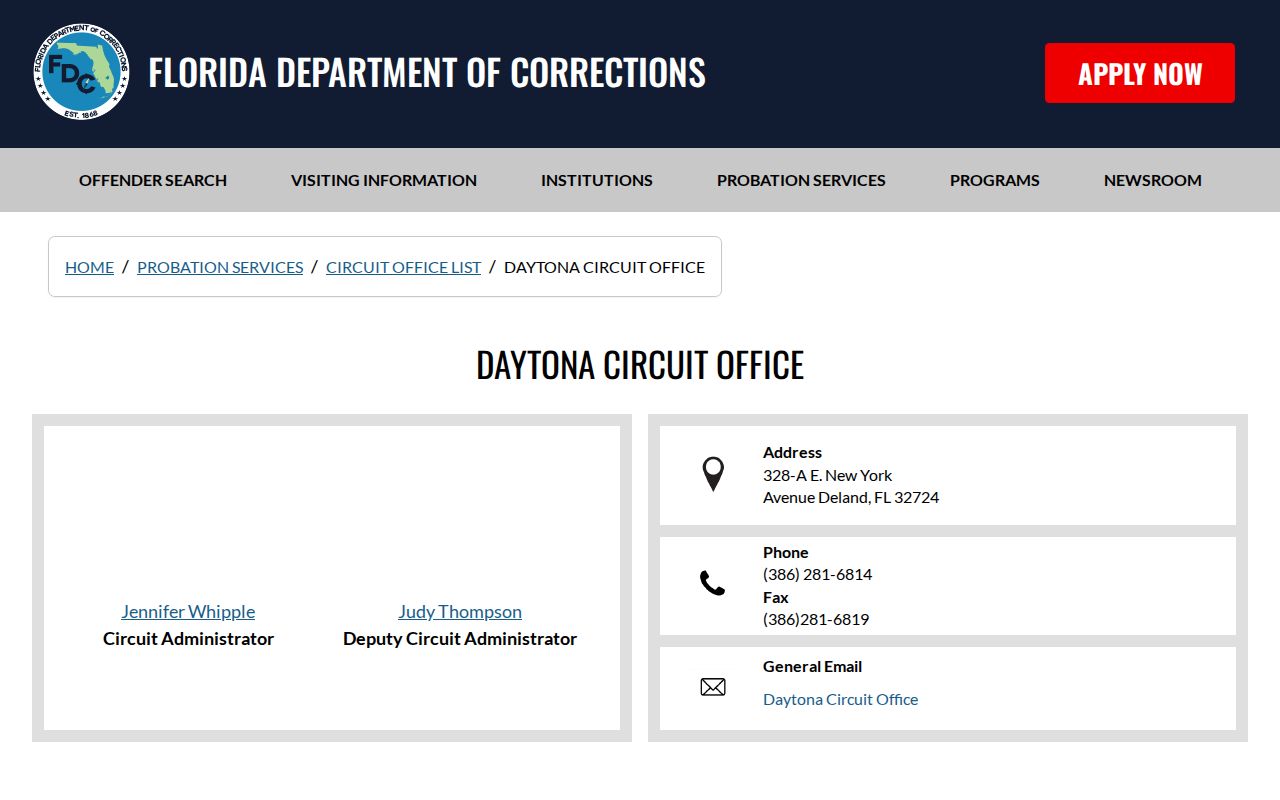
Task: Open the Programs menu
Action: point(995,180)
